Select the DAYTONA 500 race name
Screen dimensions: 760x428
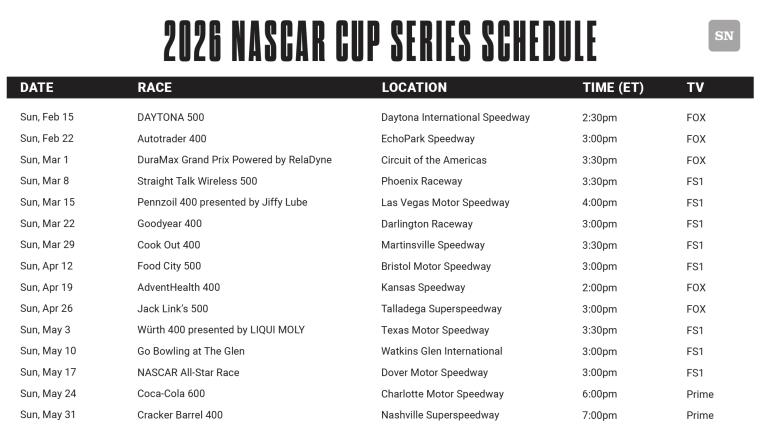(x=170, y=118)
